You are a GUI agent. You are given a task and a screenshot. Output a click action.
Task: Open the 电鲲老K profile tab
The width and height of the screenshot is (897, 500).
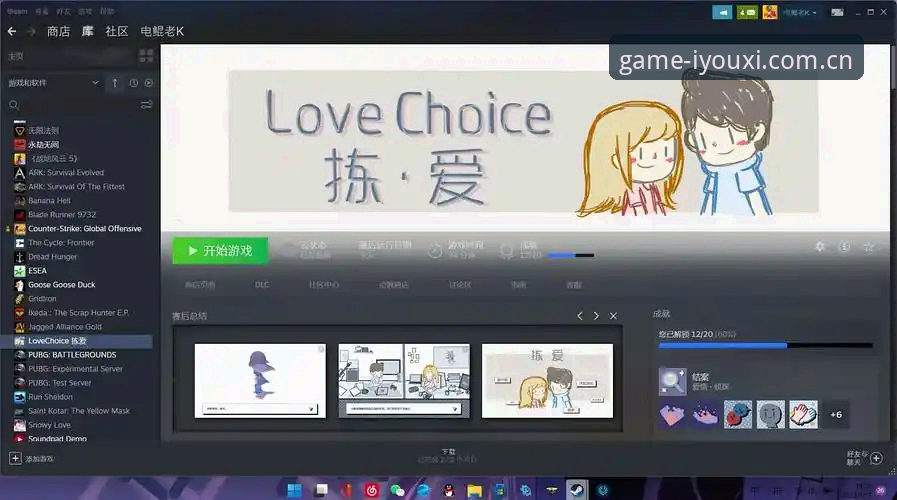tap(162, 31)
